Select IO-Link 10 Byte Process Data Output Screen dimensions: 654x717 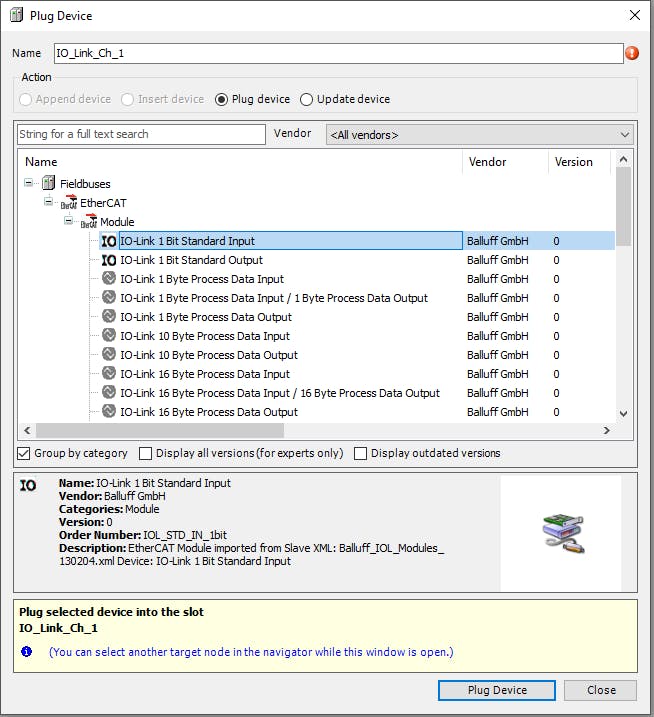click(357, 355)
